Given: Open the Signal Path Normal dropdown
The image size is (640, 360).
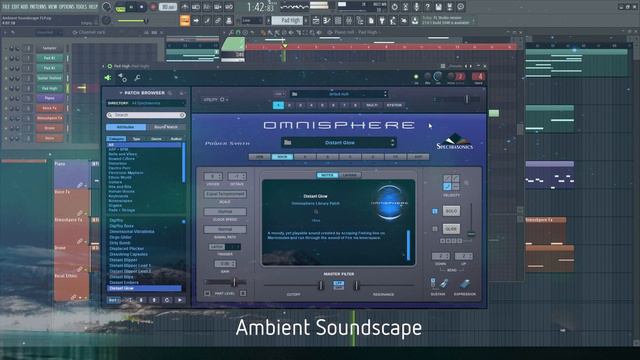Looking at the screenshot, I should pyautogui.click(x=225, y=229).
